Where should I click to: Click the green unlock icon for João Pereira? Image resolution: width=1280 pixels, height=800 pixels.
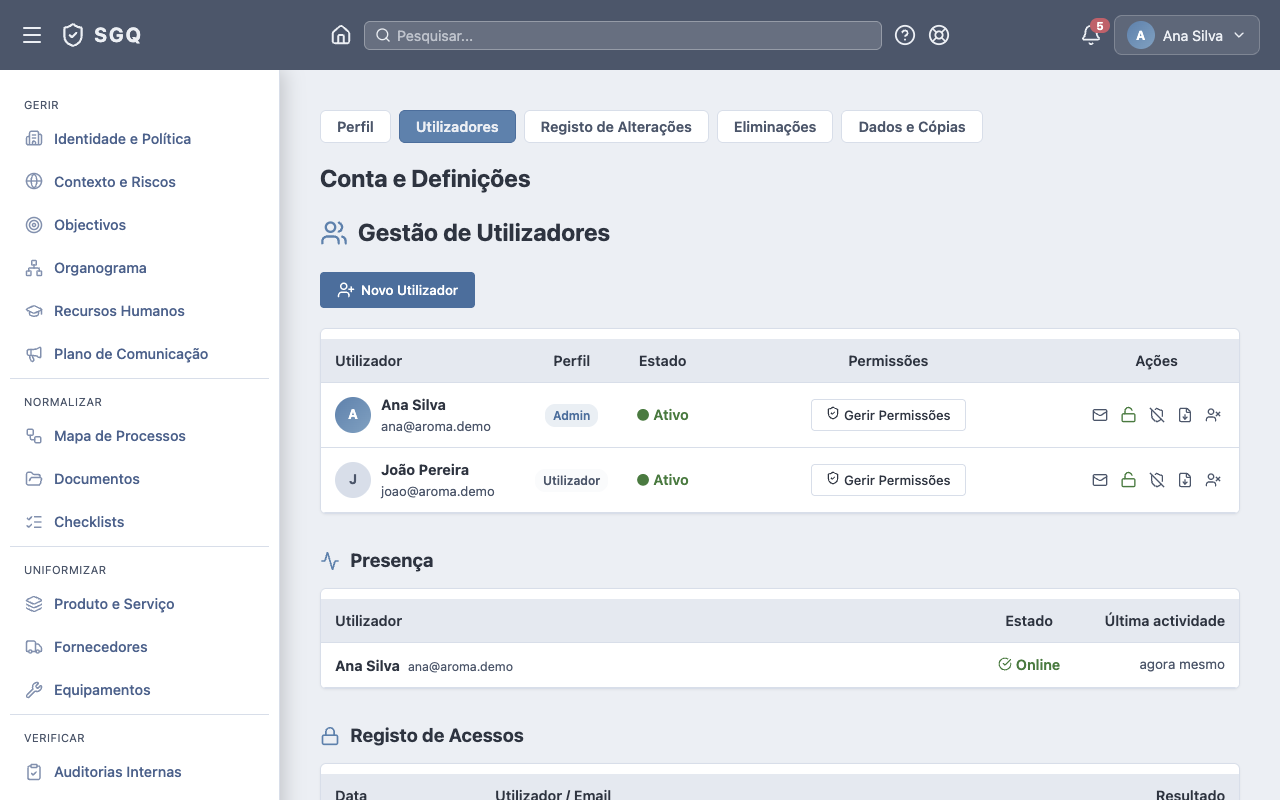[x=1128, y=480]
